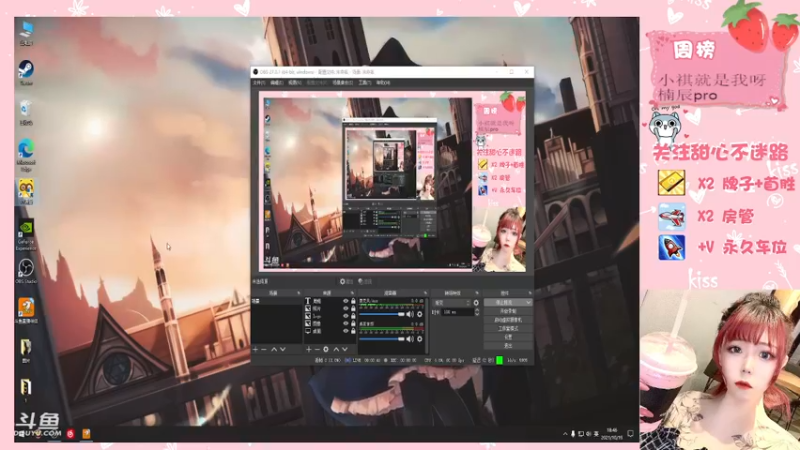Mute the desktop audio mixer channel
The width and height of the screenshot is (800, 450).
410,339
